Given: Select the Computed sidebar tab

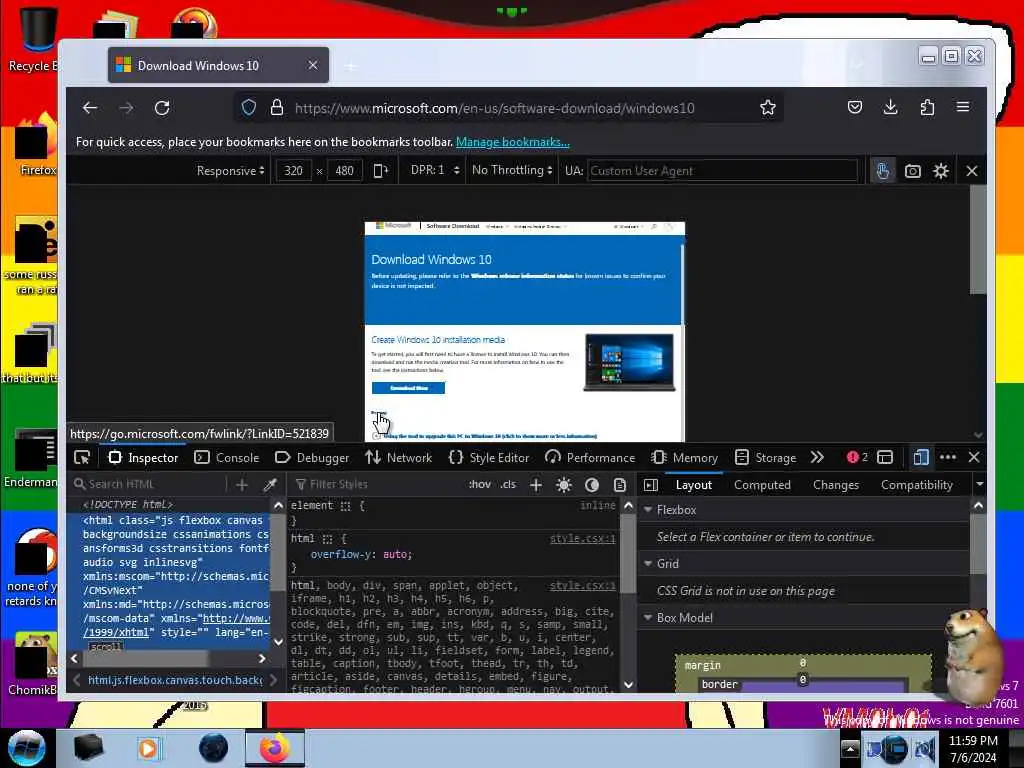Looking at the screenshot, I should point(762,485).
